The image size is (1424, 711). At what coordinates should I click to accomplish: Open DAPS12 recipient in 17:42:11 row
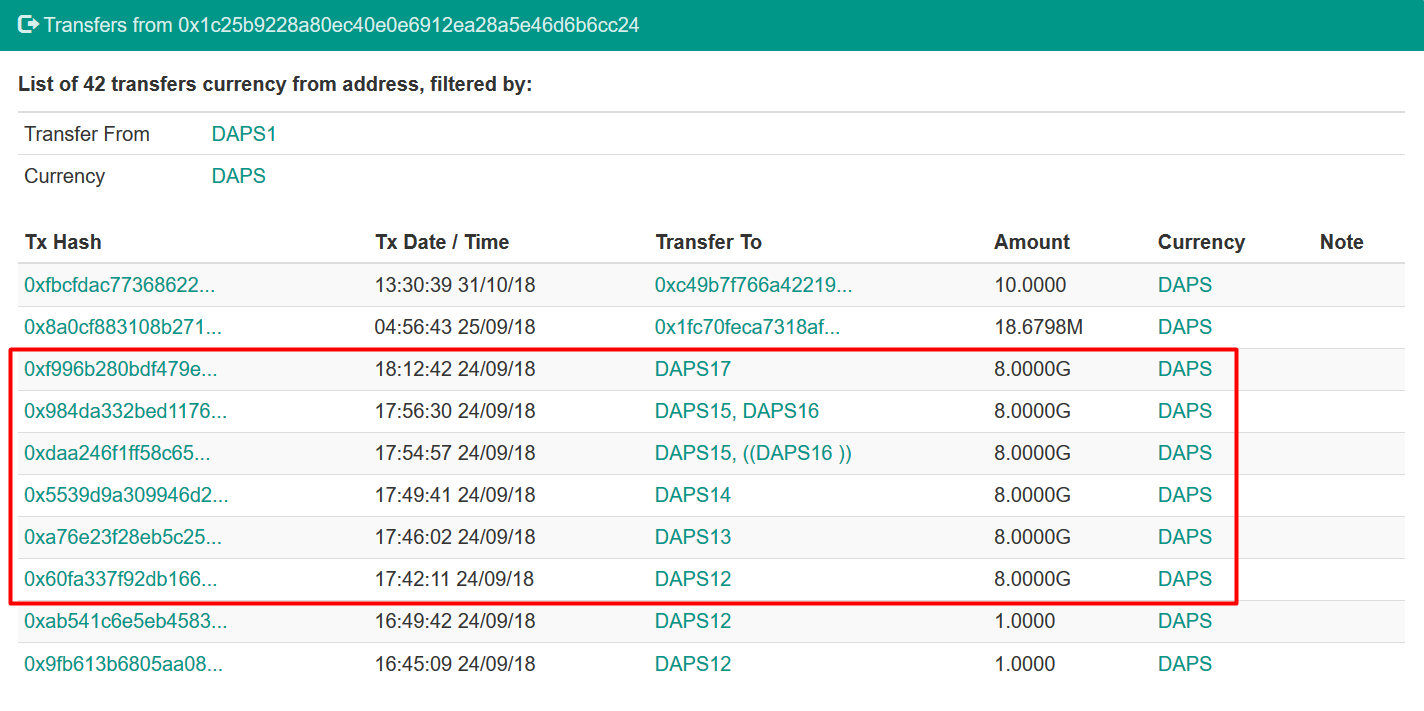pos(693,579)
